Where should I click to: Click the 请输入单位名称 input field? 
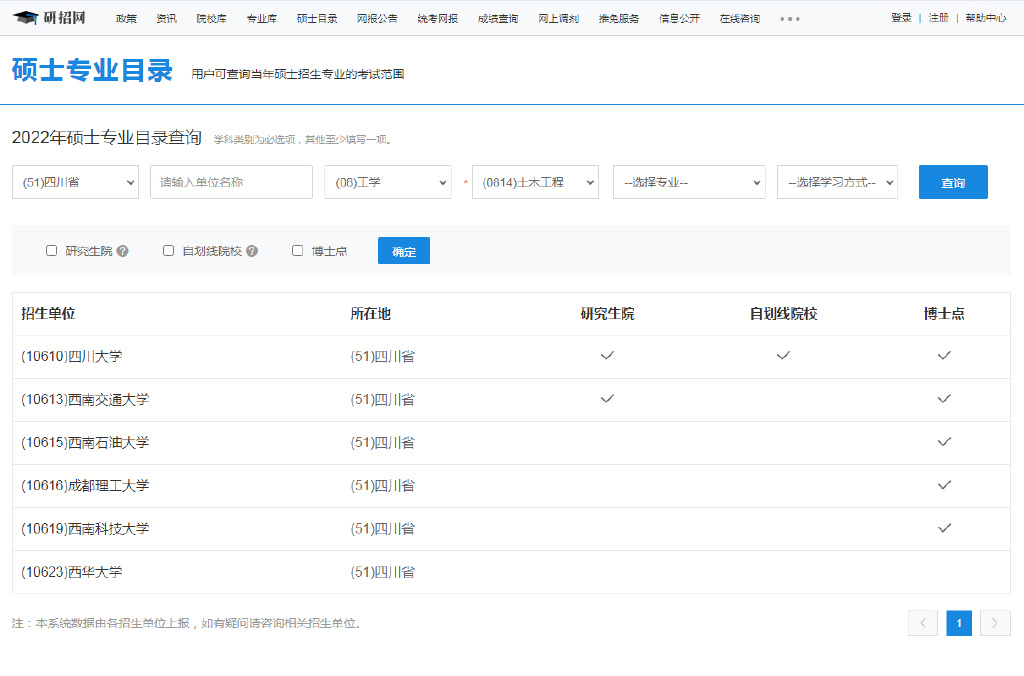[x=231, y=182]
